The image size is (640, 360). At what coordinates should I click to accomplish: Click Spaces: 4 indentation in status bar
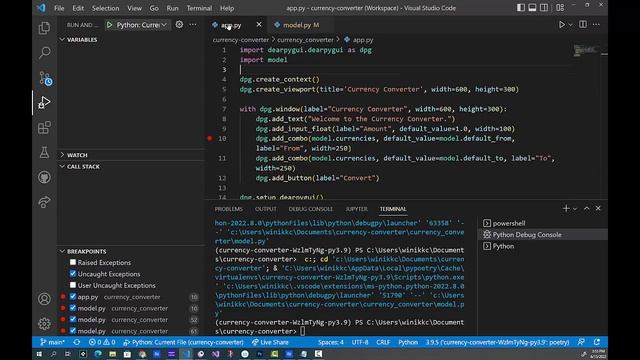pos(331,342)
